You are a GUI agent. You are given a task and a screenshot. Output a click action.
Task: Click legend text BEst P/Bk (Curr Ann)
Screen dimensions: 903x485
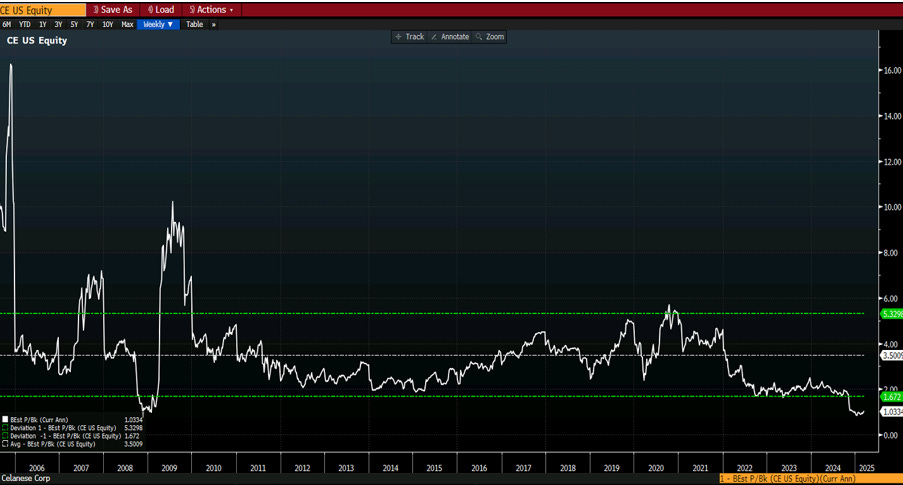click(39, 420)
